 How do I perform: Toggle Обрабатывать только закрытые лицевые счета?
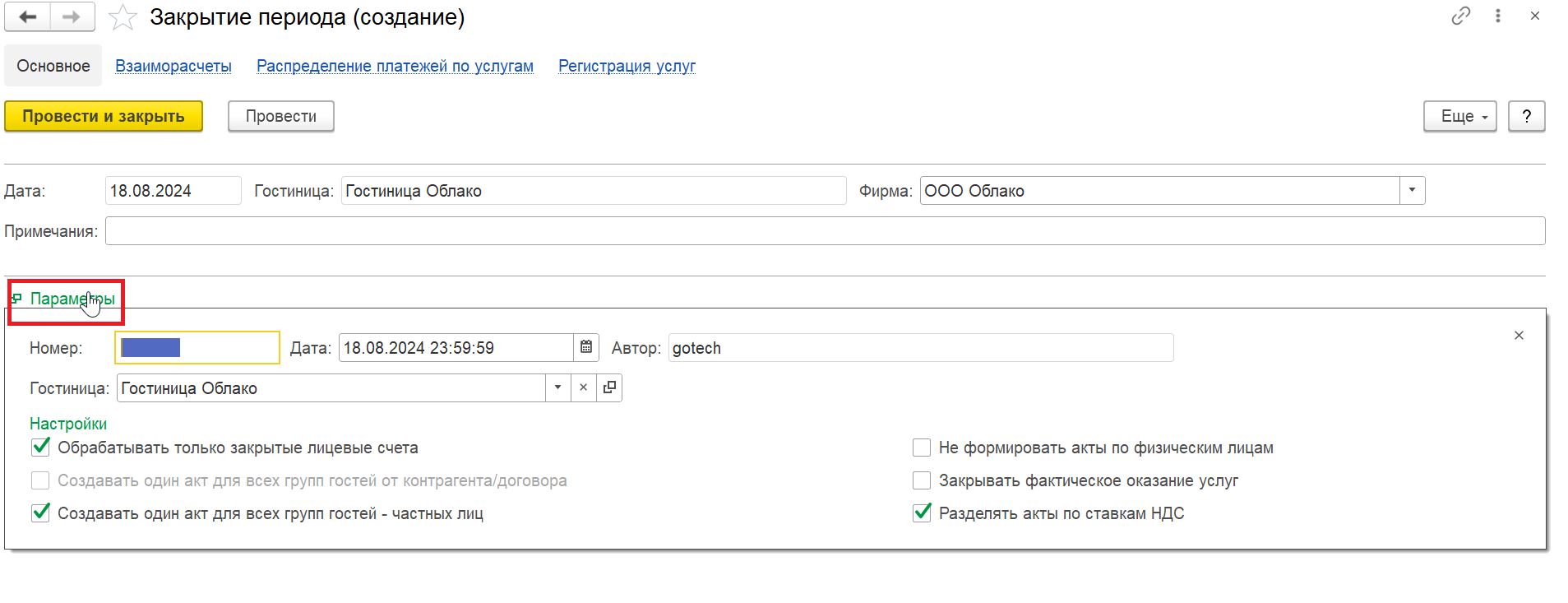coord(40,448)
